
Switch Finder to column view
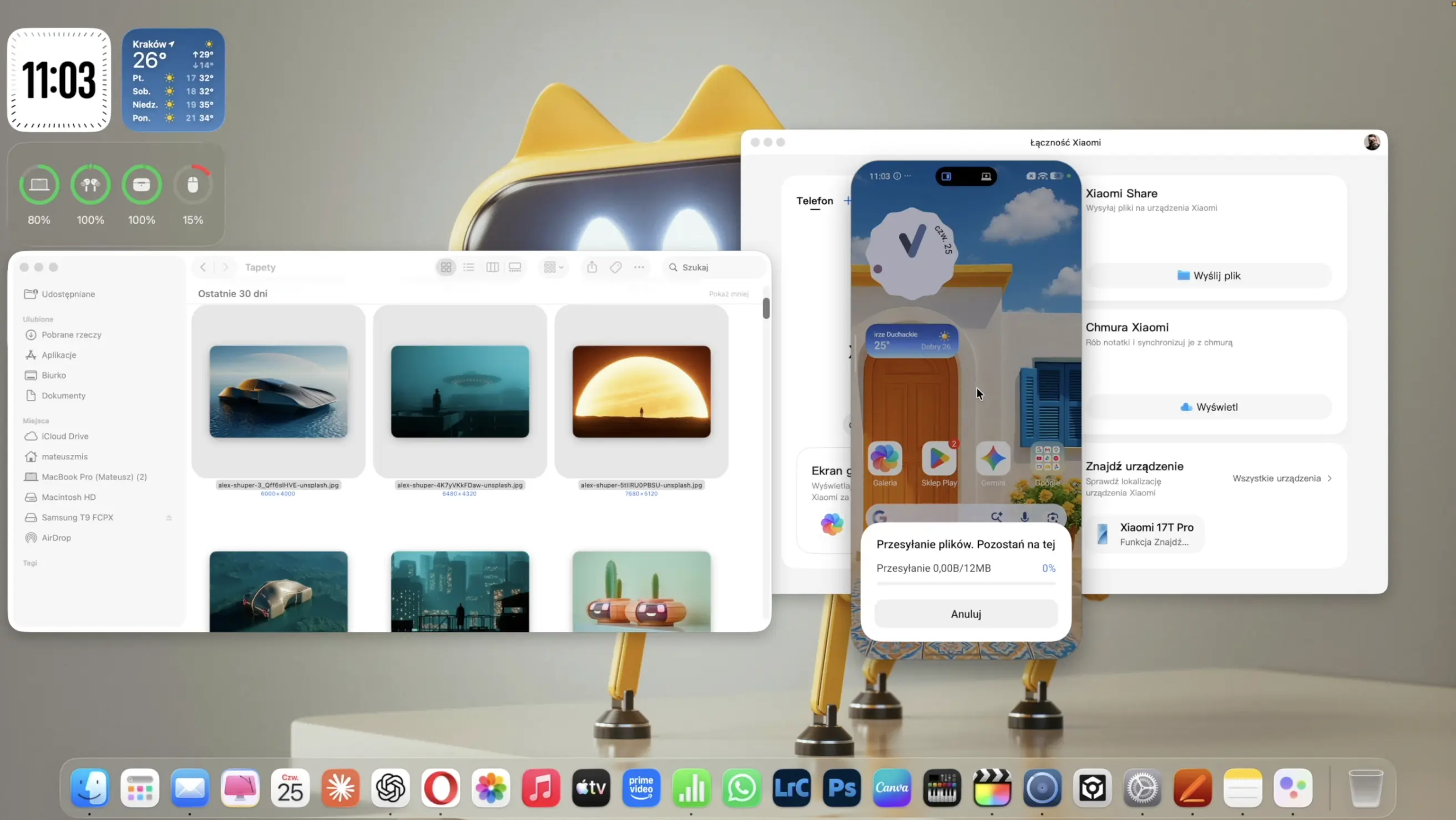tap(492, 267)
